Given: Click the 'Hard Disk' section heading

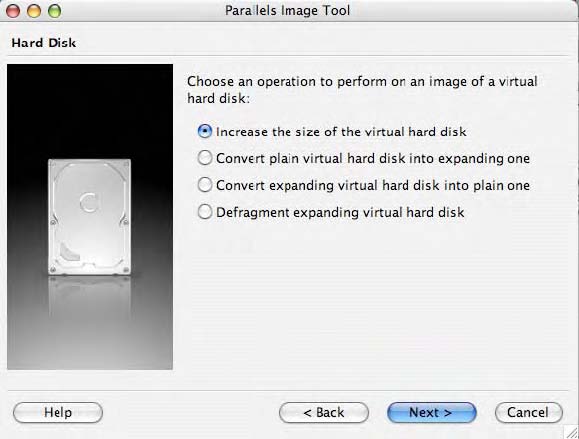Looking at the screenshot, I should (x=44, y=43).
